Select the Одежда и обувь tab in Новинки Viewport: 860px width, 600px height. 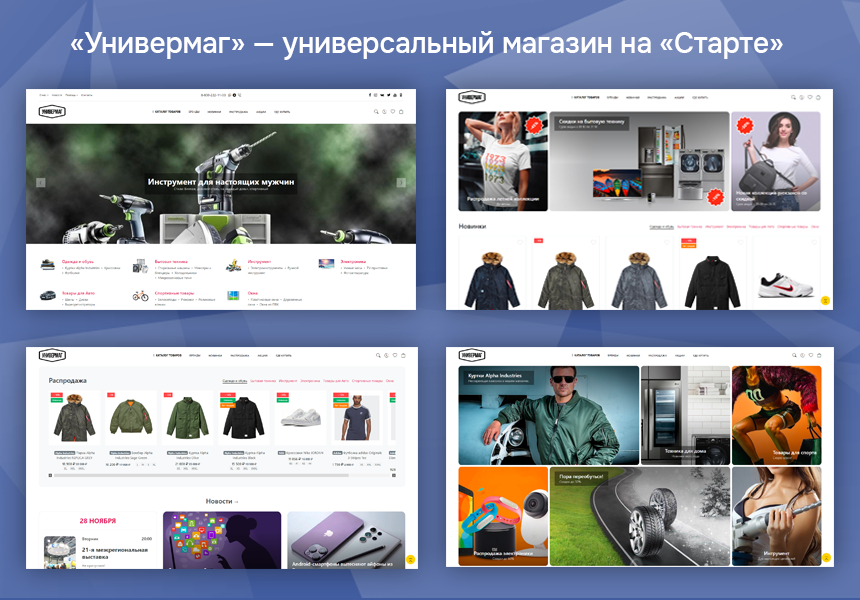(x=660, y=227)
